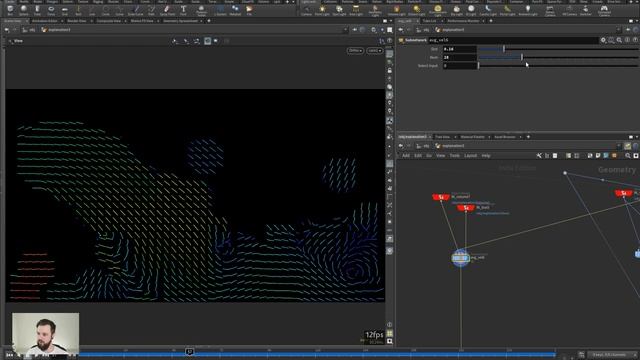Select the Ambient Light shelf tool
The image size is (640, 360).
(528, 10)
